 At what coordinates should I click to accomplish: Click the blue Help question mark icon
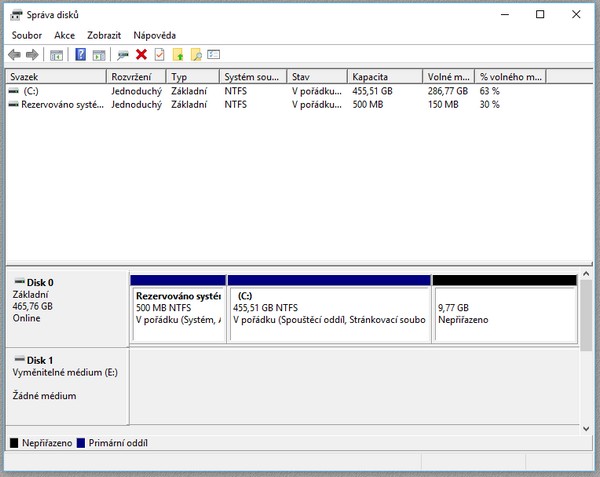tap(81, 55)
